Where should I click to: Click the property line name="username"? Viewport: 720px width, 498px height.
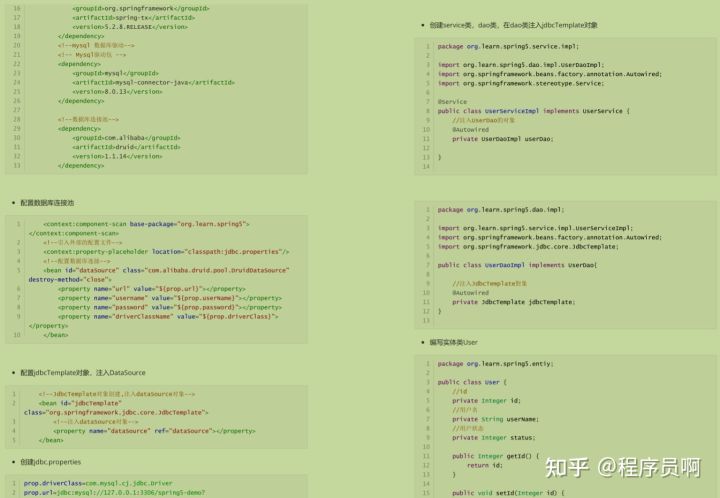pyautogui.click(x=170, y=298)
